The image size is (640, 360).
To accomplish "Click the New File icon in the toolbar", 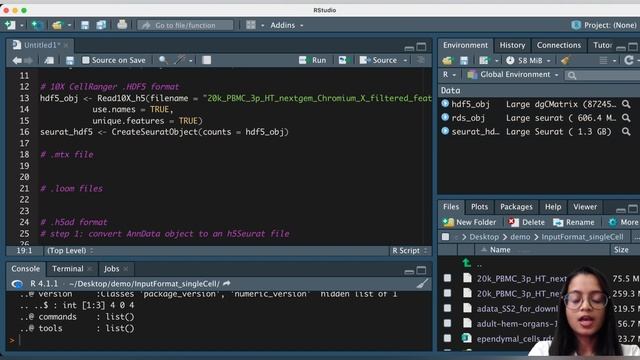I will coord(10,25).
